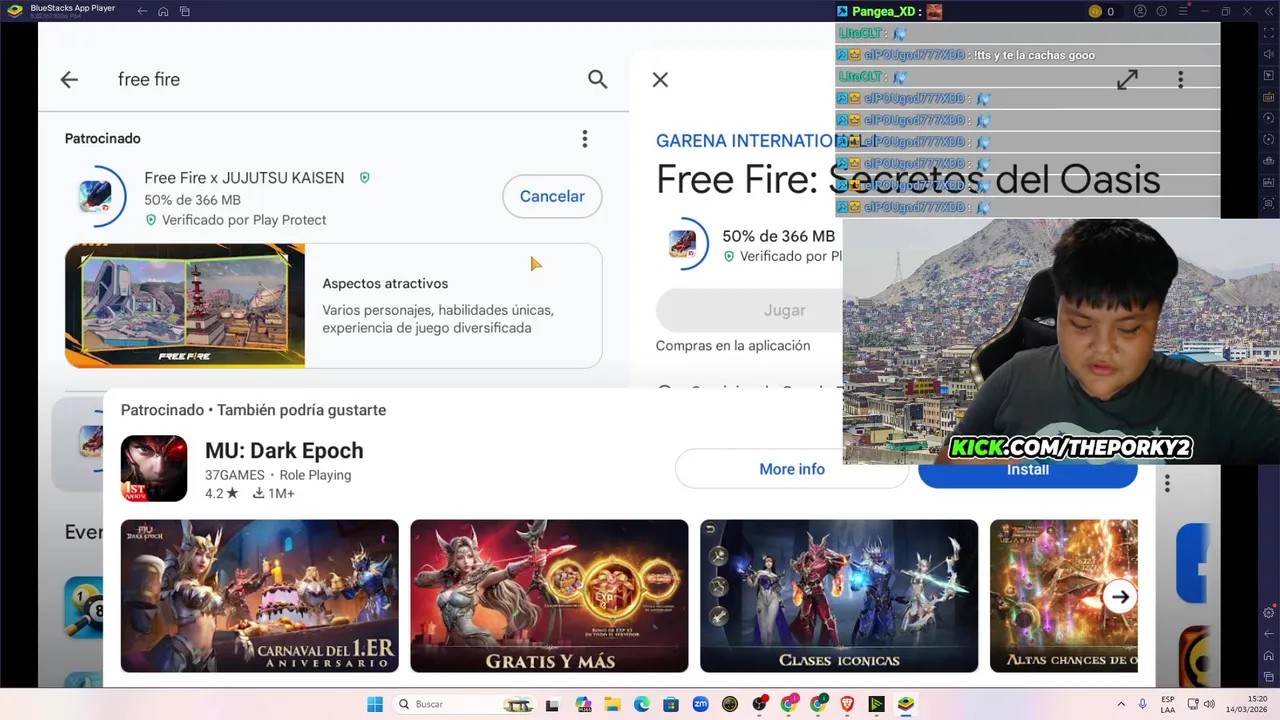Open the BlueStacks coin balance
This screenshot has height=720, width=1280.
pyautogui.click(x=1102, y=11)
